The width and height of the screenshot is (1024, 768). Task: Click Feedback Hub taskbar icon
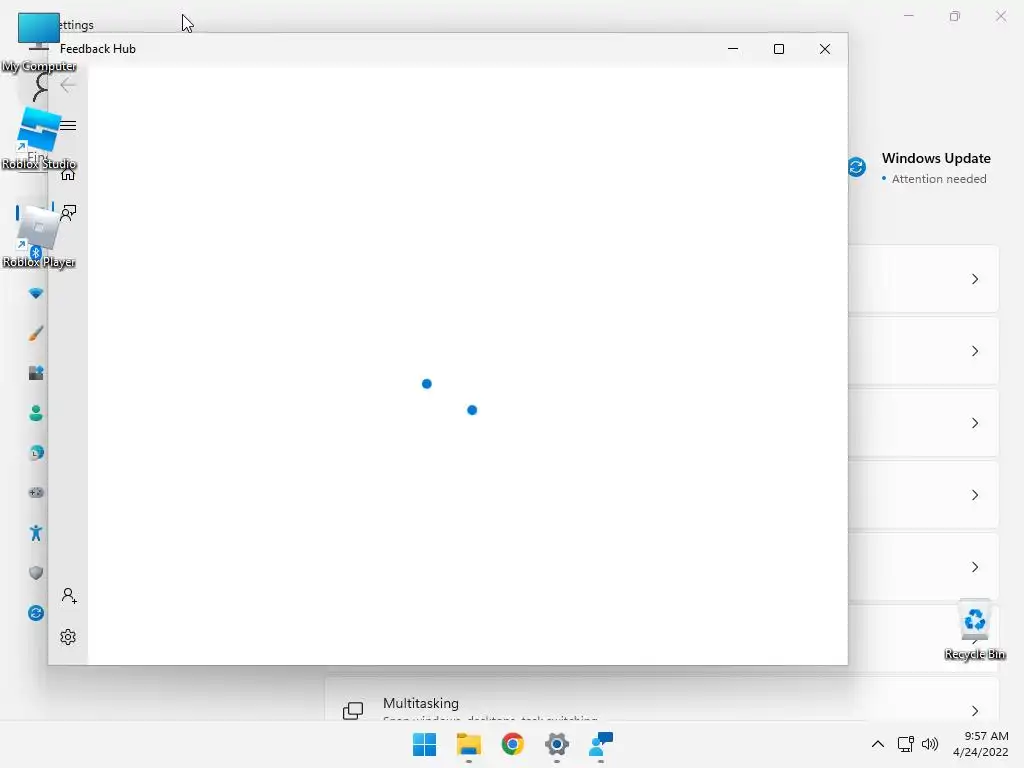point(601,744)
